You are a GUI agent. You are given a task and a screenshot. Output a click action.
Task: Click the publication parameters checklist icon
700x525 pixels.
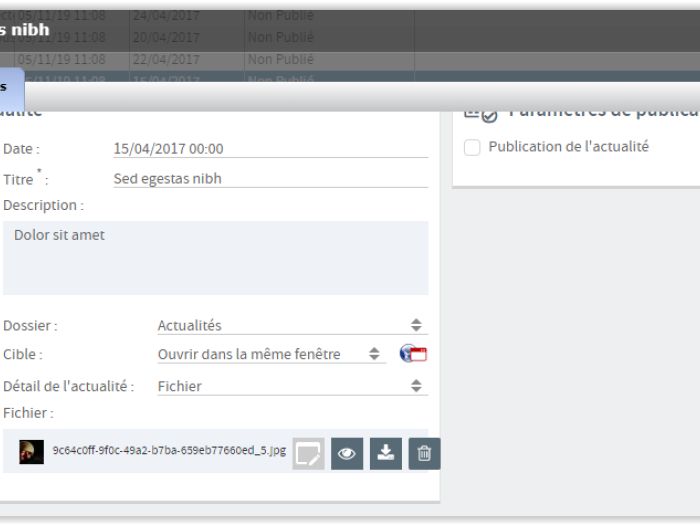[481, 112]
